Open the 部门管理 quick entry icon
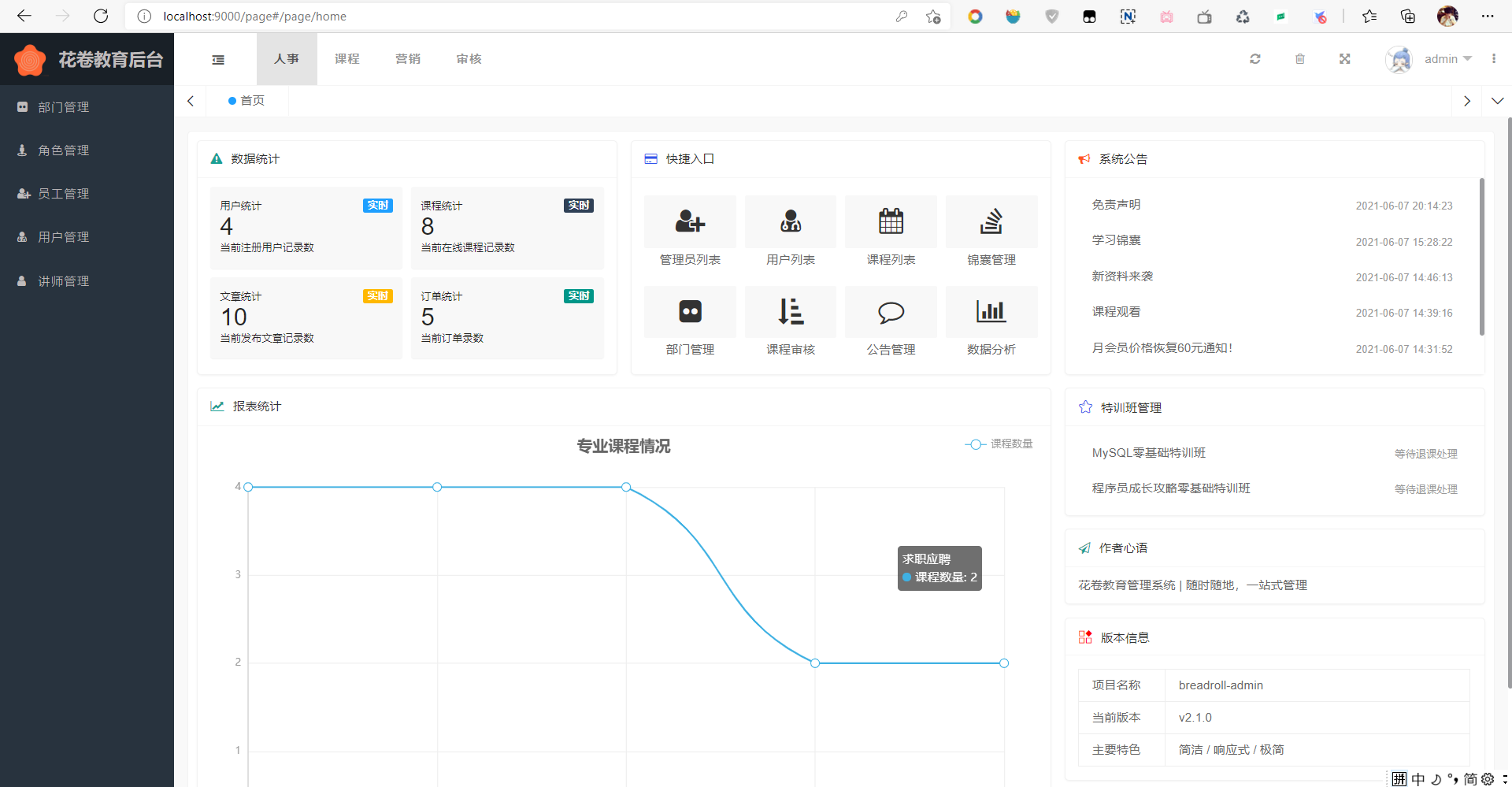1512x787 pixels. pos(690,312)
